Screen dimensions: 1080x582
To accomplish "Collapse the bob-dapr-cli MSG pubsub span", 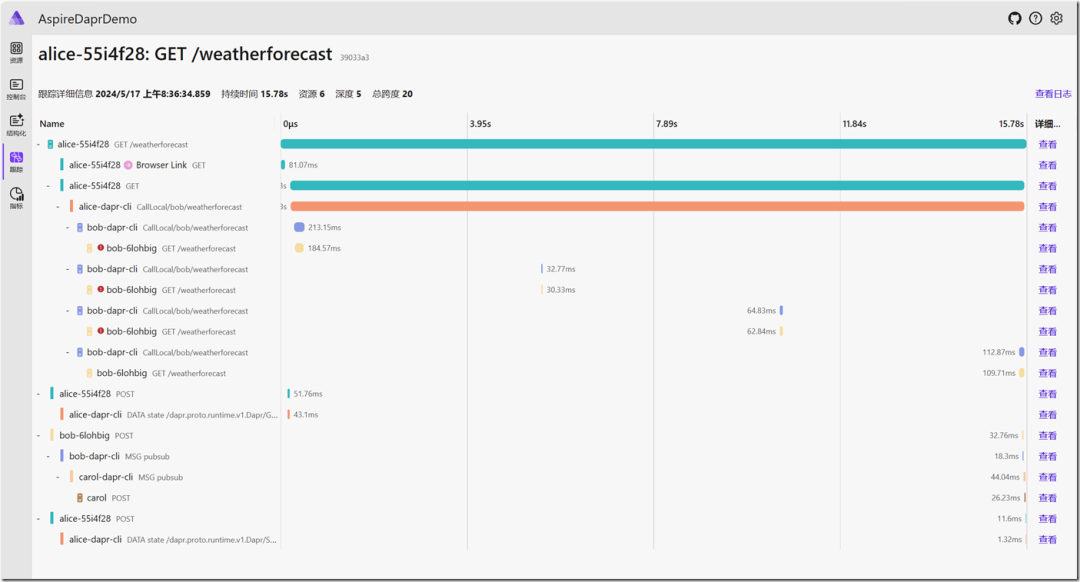I will coord(48,456).
